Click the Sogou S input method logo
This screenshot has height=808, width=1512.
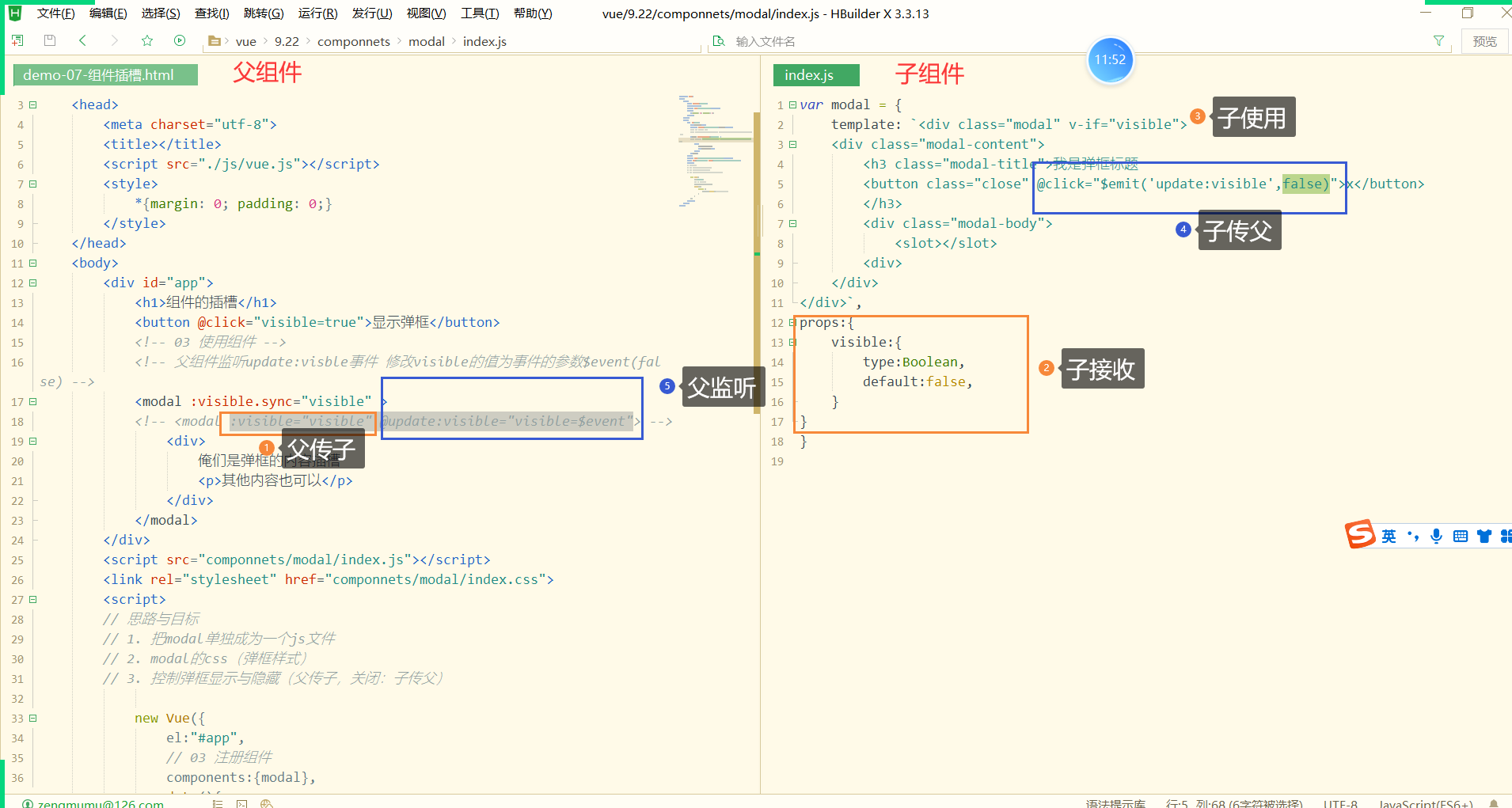pyautogui.click(x=1360, y=535)
